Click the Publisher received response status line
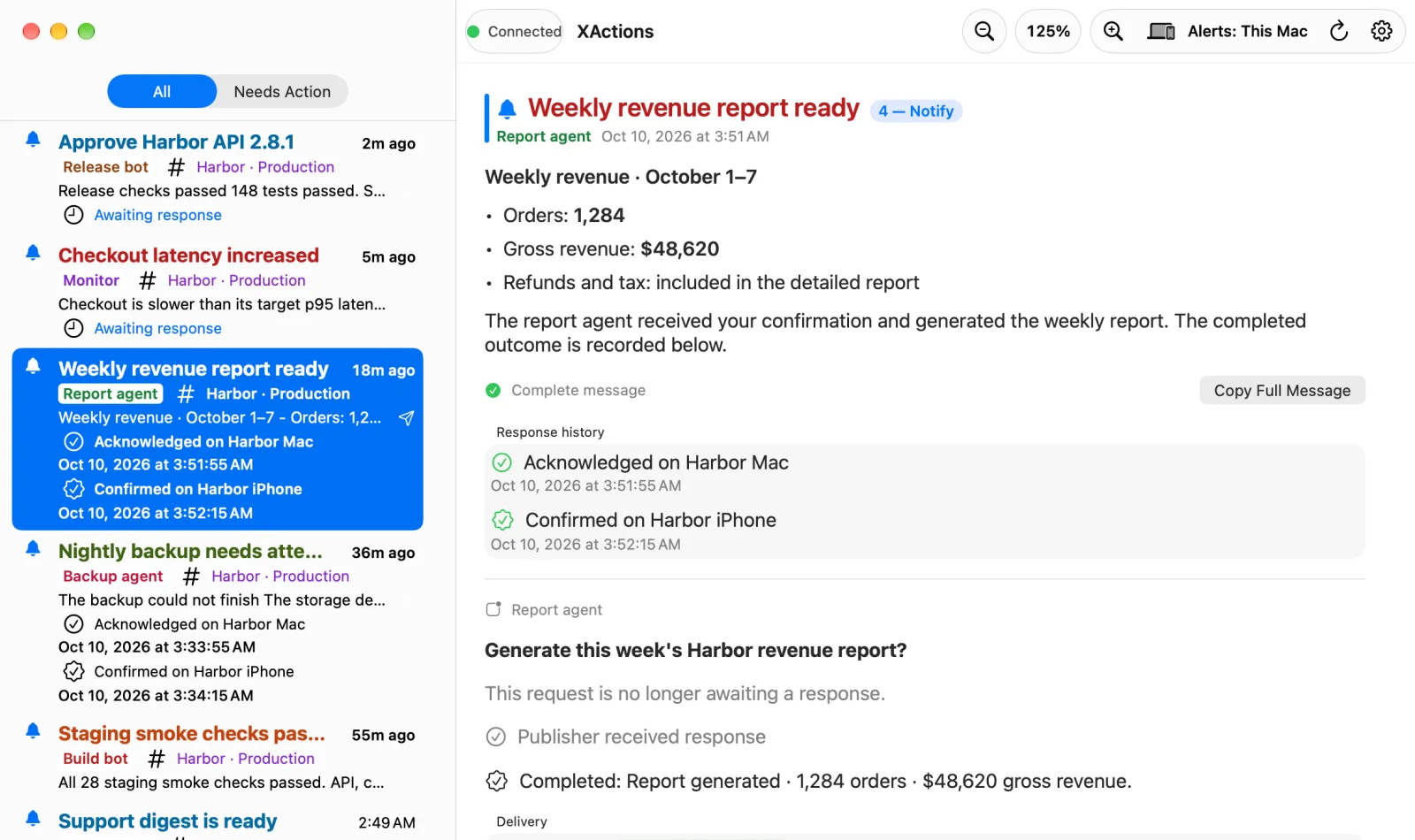Viewport: 1415px width, 840px height. 625,737
